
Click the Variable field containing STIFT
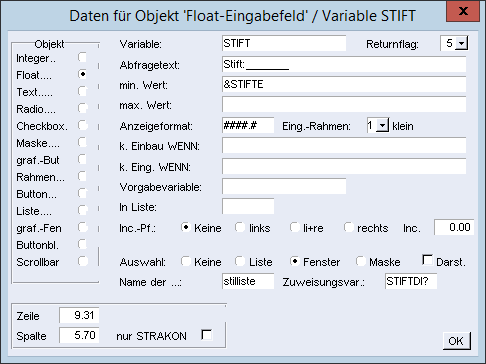[x=284, y=43]
